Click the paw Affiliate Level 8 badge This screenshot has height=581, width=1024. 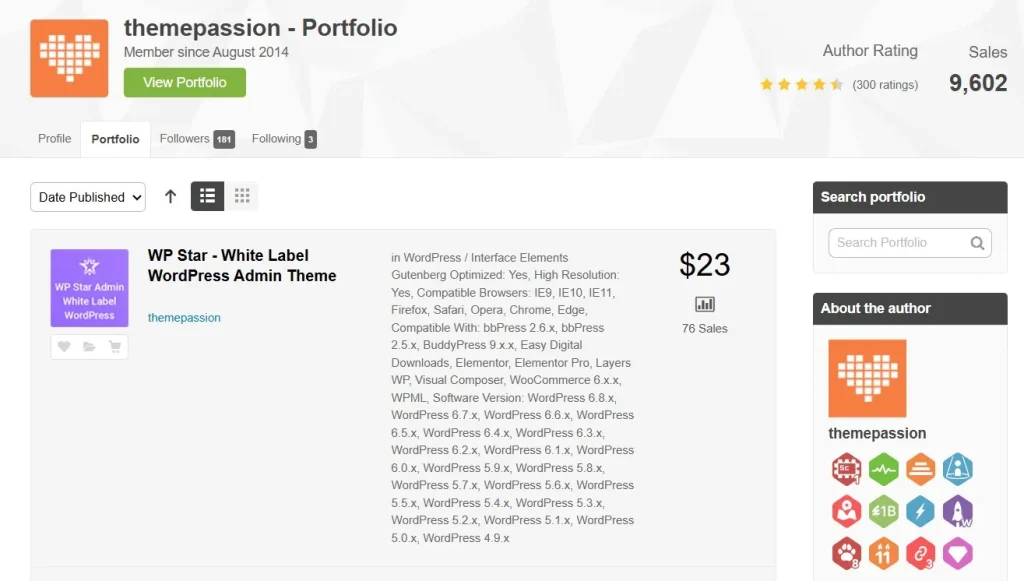pyautogui.click(x=846, y=553)
